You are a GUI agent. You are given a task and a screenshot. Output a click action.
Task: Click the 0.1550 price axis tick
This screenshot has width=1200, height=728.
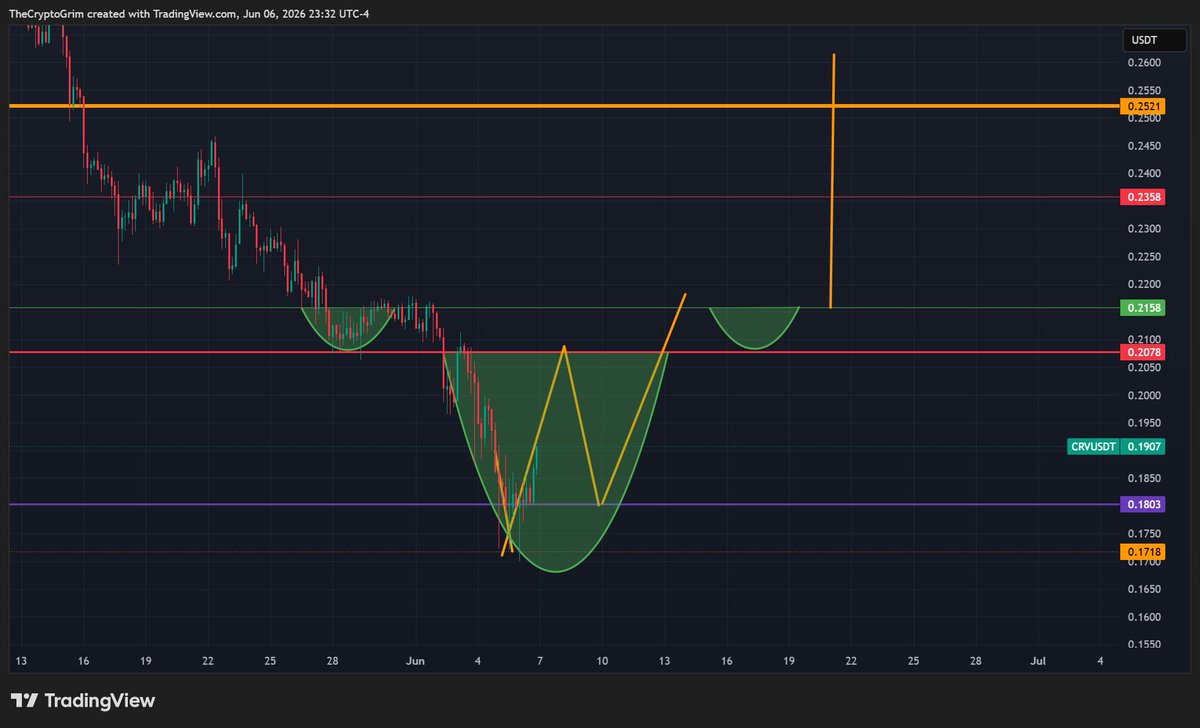1144,645
